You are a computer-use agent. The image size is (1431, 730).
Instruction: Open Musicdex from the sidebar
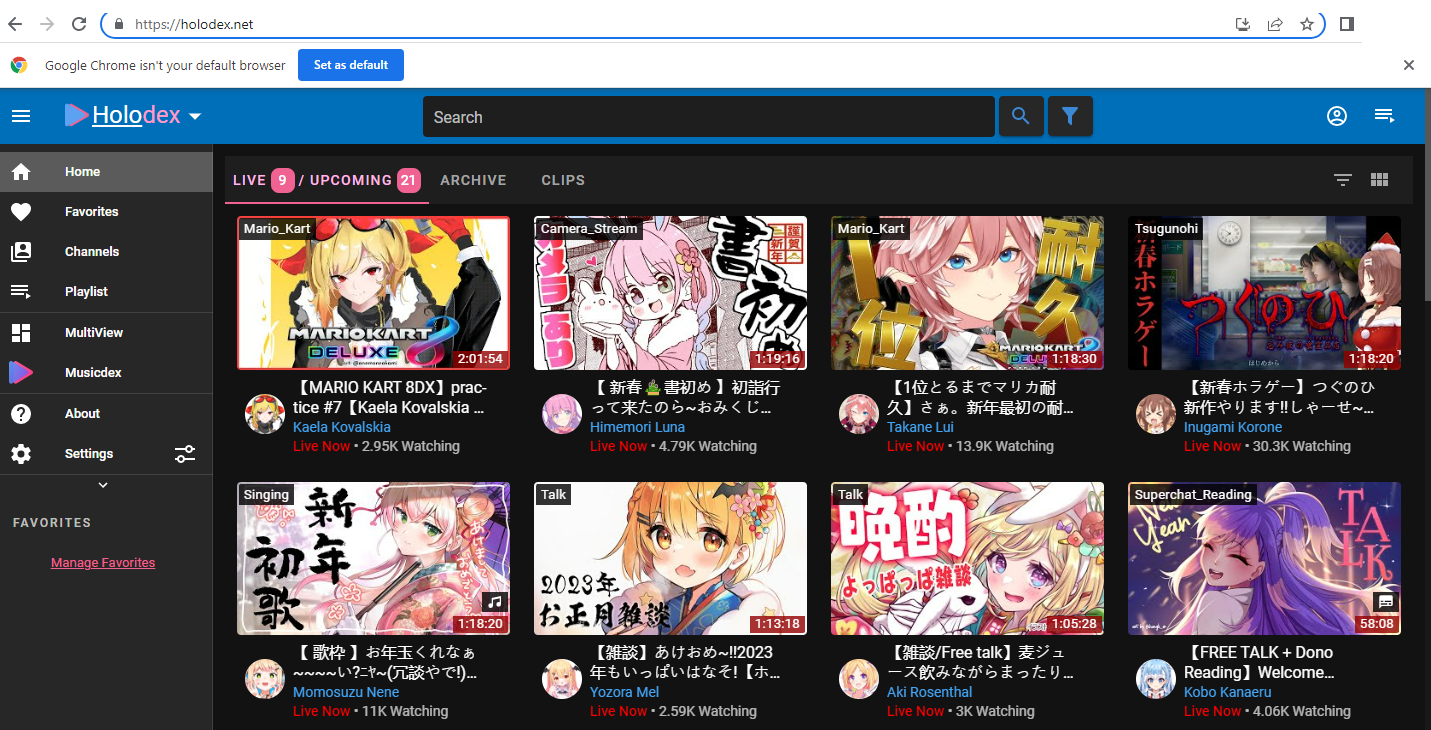(93, 372)
